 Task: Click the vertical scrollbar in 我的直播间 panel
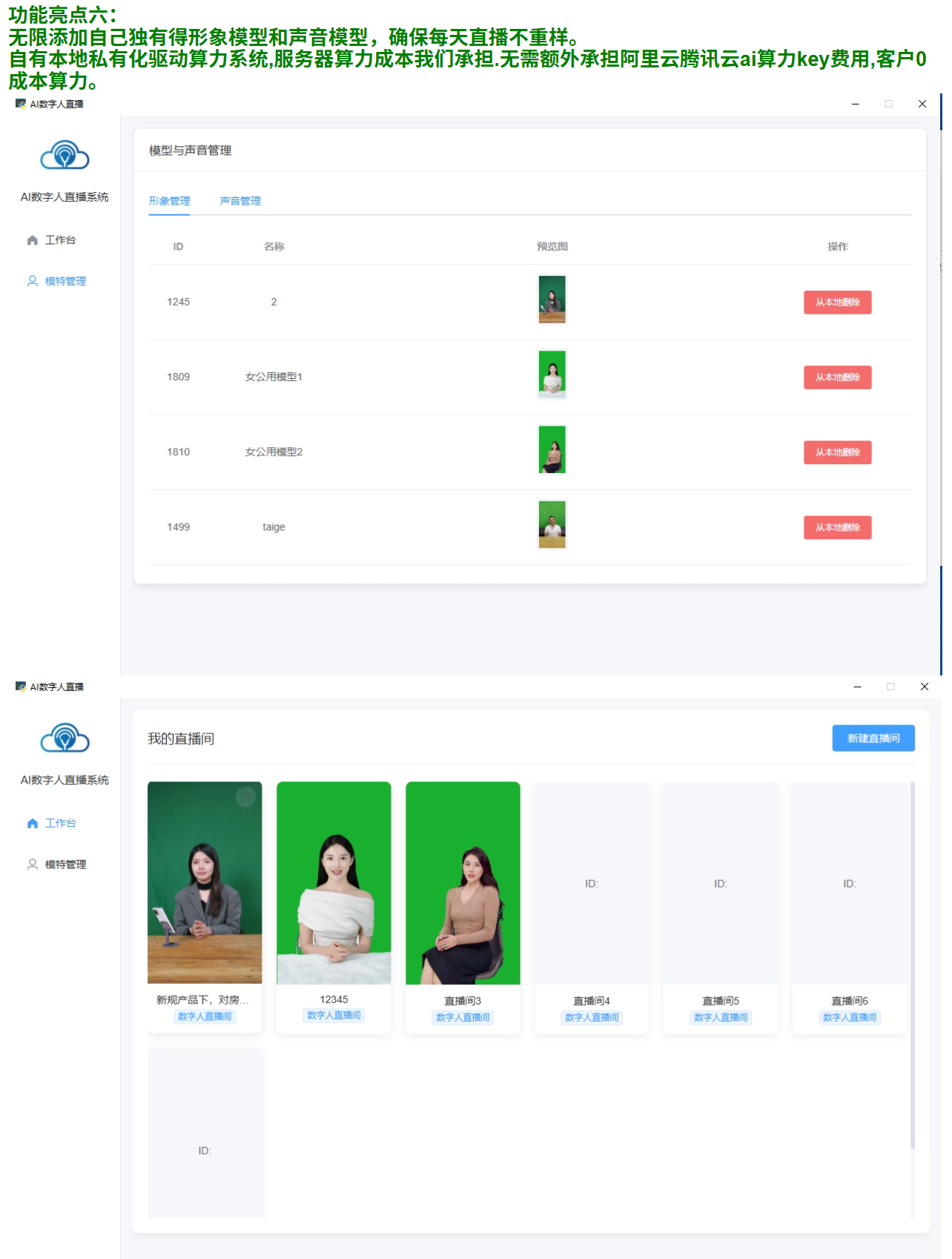(x=913, y=964)
